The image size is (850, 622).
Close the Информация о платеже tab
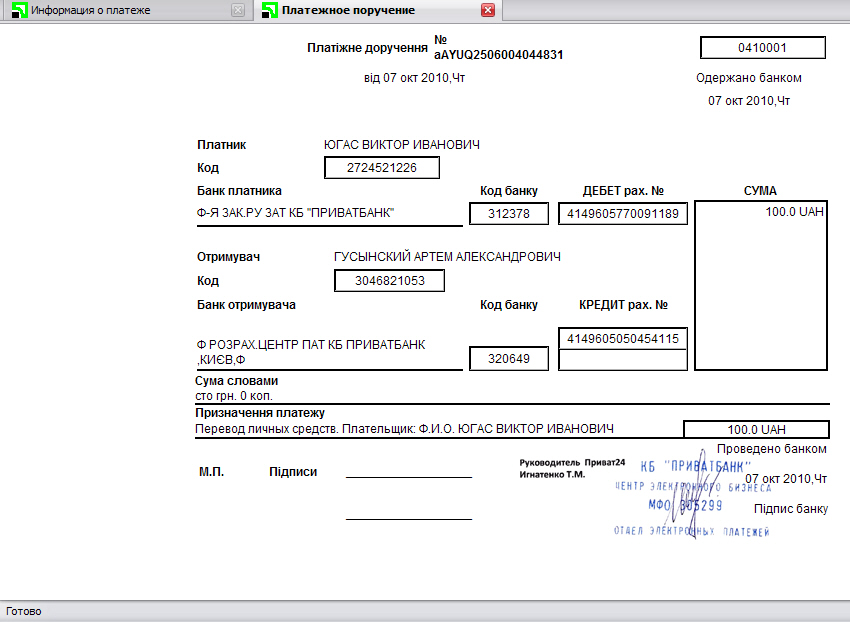pos(238,10)
